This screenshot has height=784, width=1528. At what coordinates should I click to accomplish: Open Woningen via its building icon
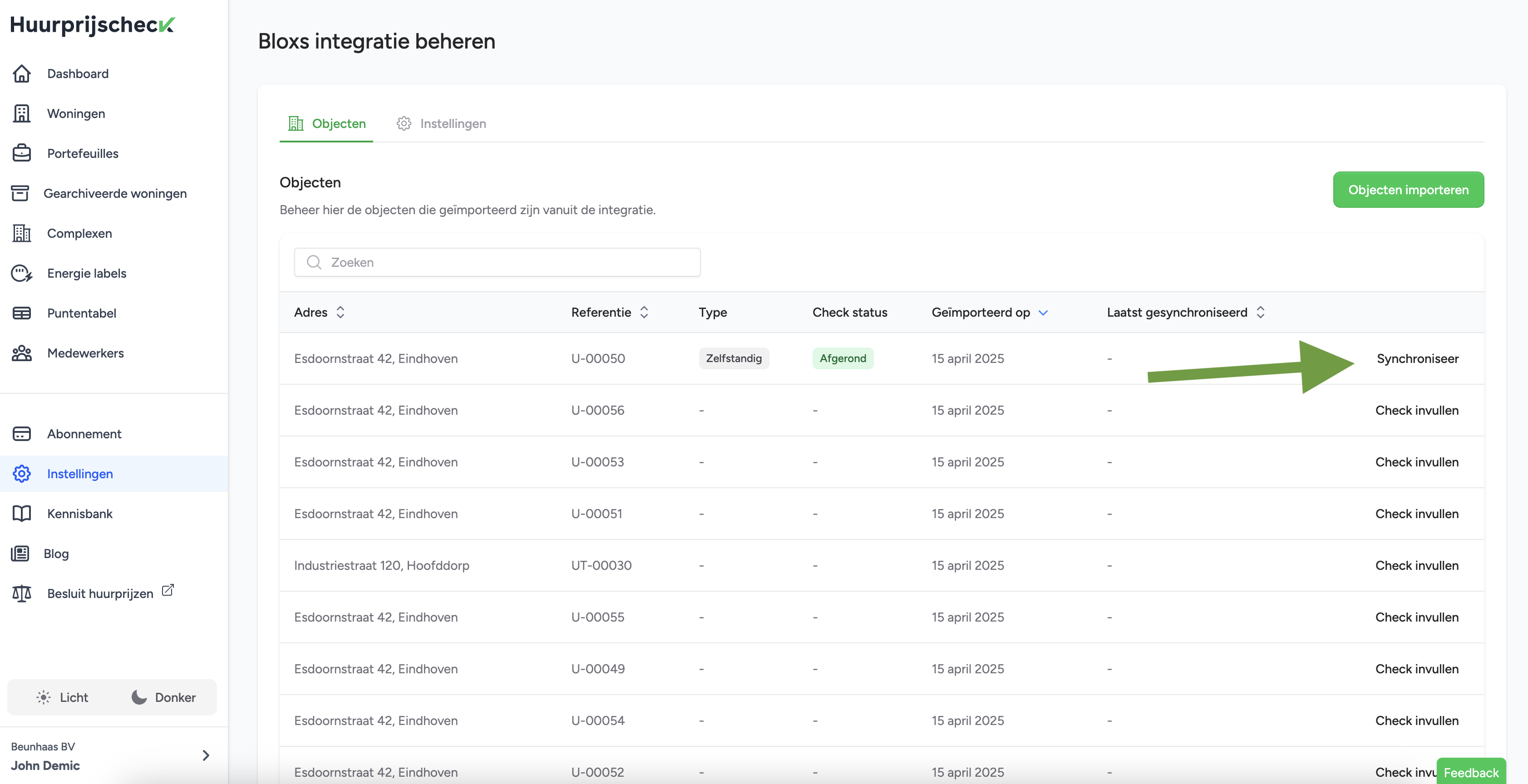22,113
